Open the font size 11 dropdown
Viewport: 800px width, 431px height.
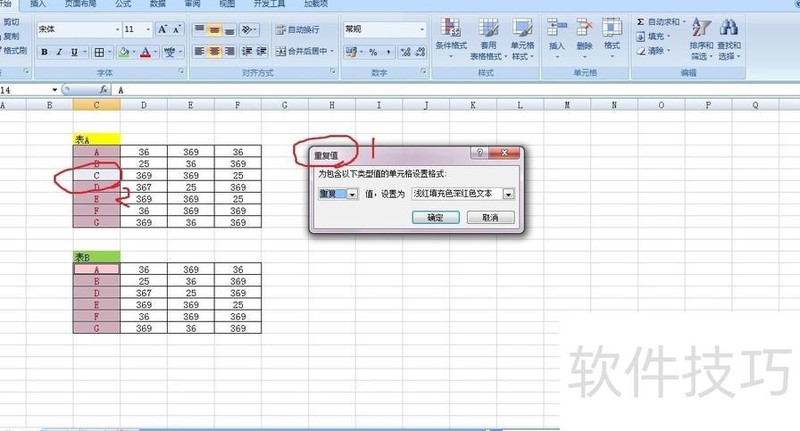pyautogui.click(x=148, y=30)
